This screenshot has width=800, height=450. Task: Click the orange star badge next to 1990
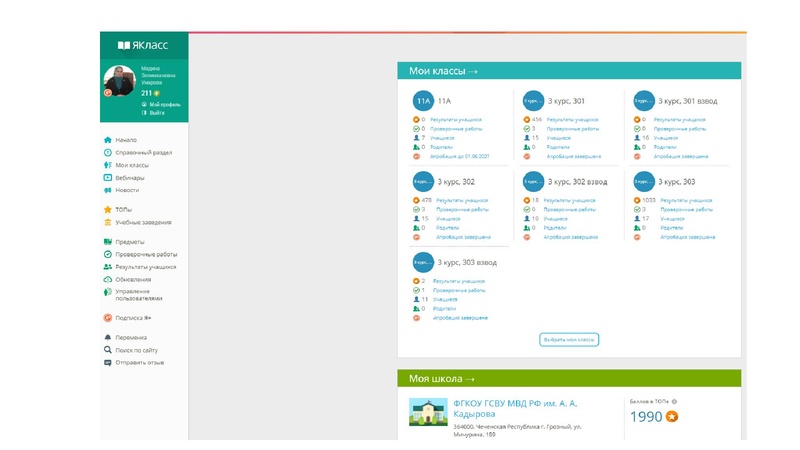(x=673, y=416)
